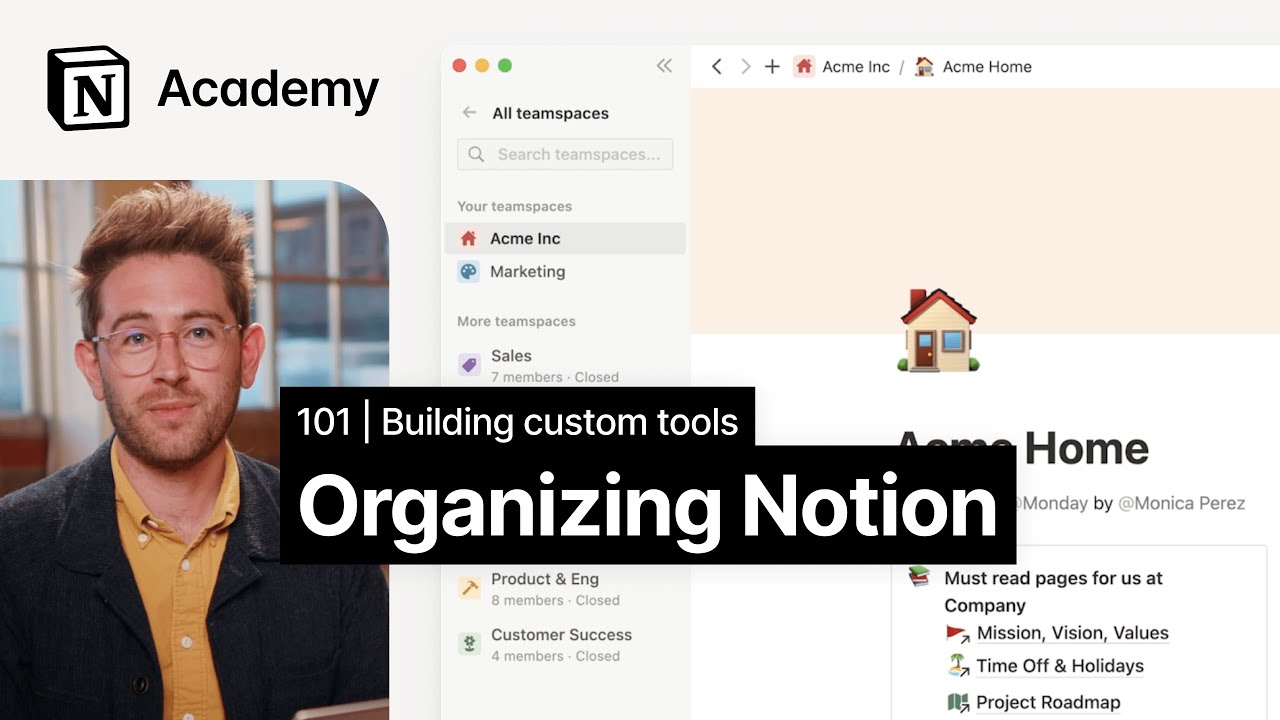The width and height of the screenshot is (1280, 720).
Task: Click the large house page icon
Action: 938,331
